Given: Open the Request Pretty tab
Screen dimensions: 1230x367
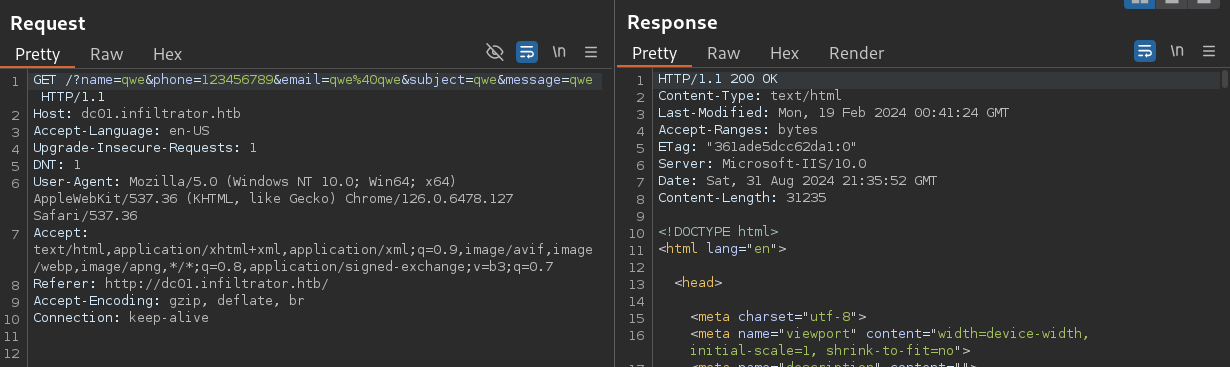Looking at the screenshot, I should click(x=38, y=54).
